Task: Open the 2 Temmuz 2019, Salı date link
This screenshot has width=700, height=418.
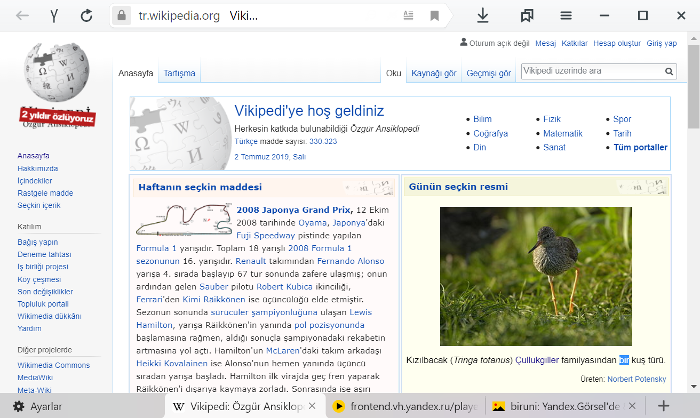Action: point(270,157)
